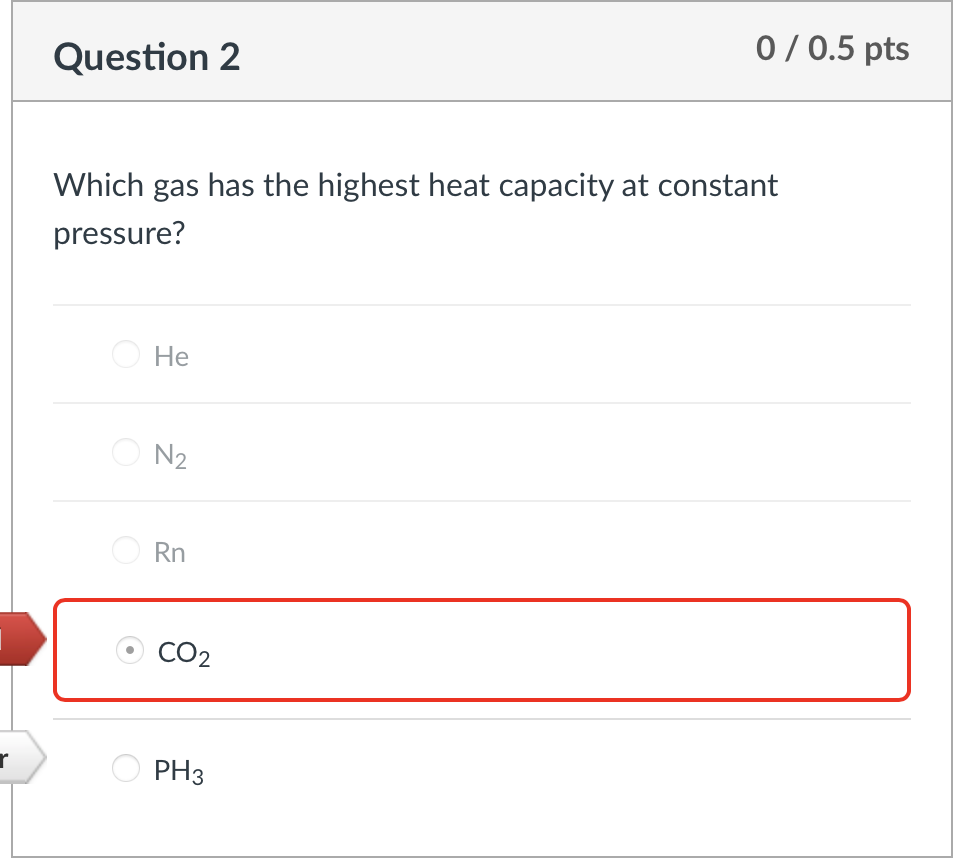The width and height of the screenshot is (958, 862).
Task: Click the He answer label text
Action: (x=171, y=355)
